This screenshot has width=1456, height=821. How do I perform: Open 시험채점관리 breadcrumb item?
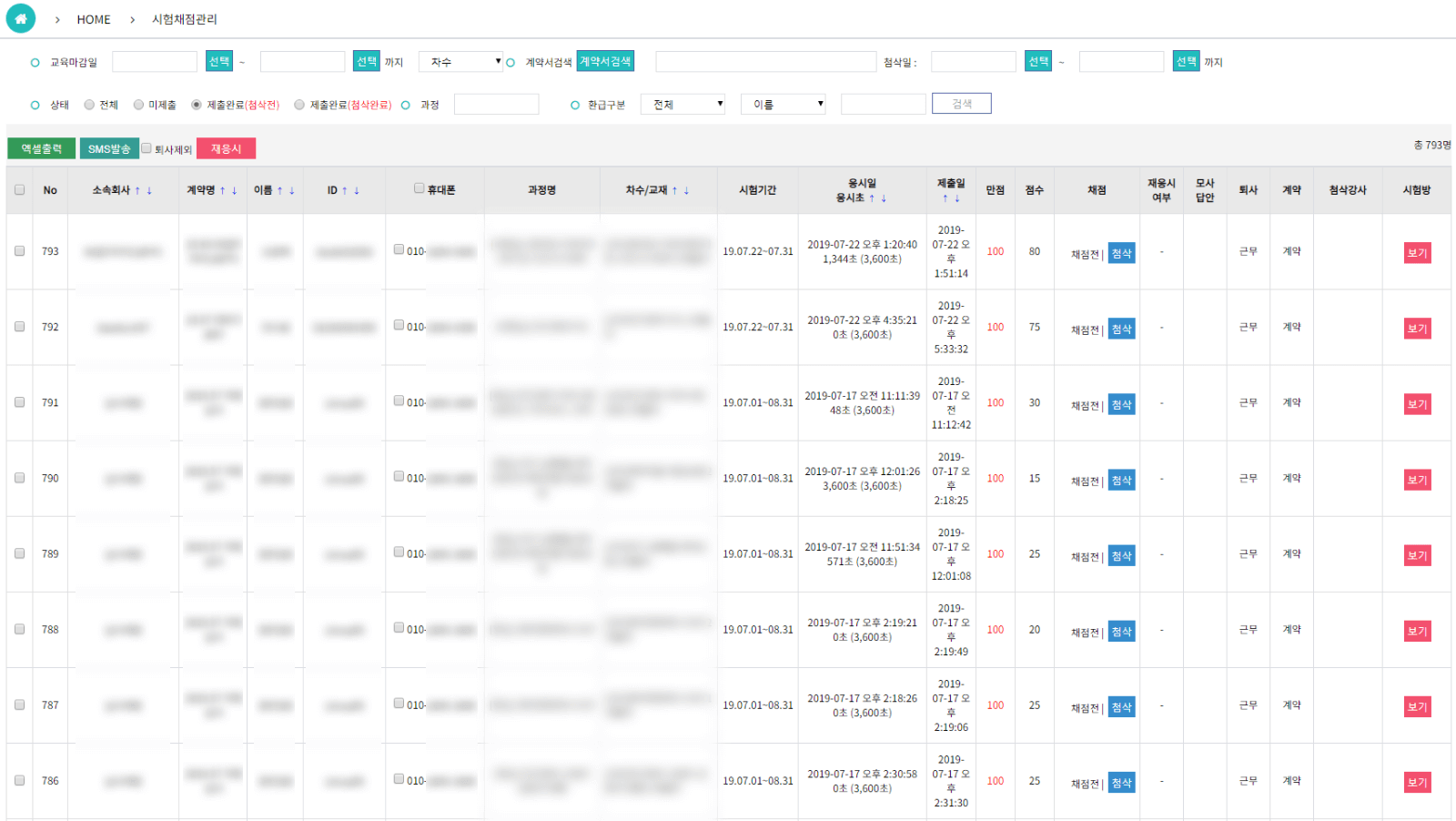pos(185,19)
